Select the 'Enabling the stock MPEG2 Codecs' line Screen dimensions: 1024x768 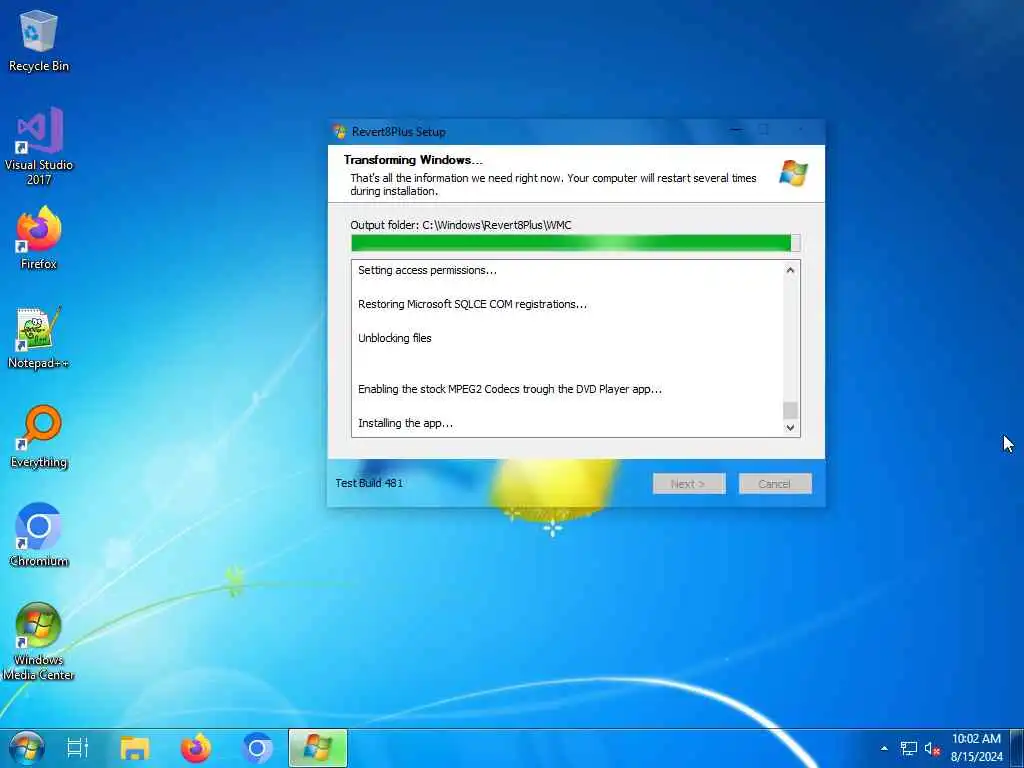pos(509,389)
